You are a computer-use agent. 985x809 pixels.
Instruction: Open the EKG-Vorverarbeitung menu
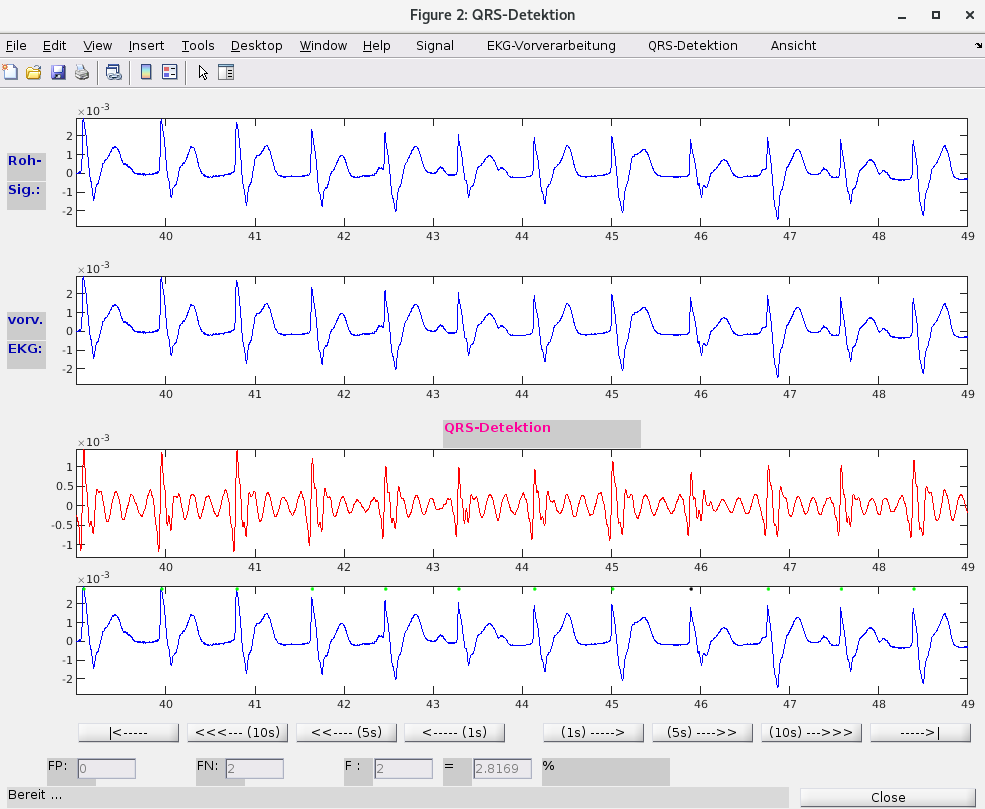551,45
